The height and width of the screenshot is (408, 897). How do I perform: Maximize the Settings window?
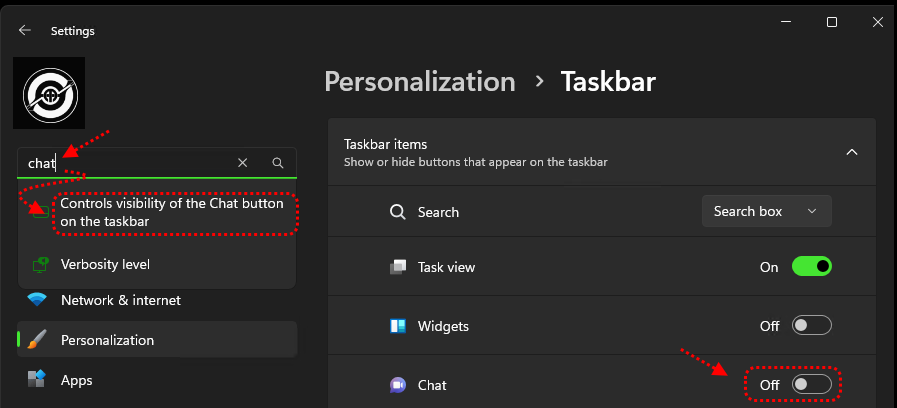point(831,22)
